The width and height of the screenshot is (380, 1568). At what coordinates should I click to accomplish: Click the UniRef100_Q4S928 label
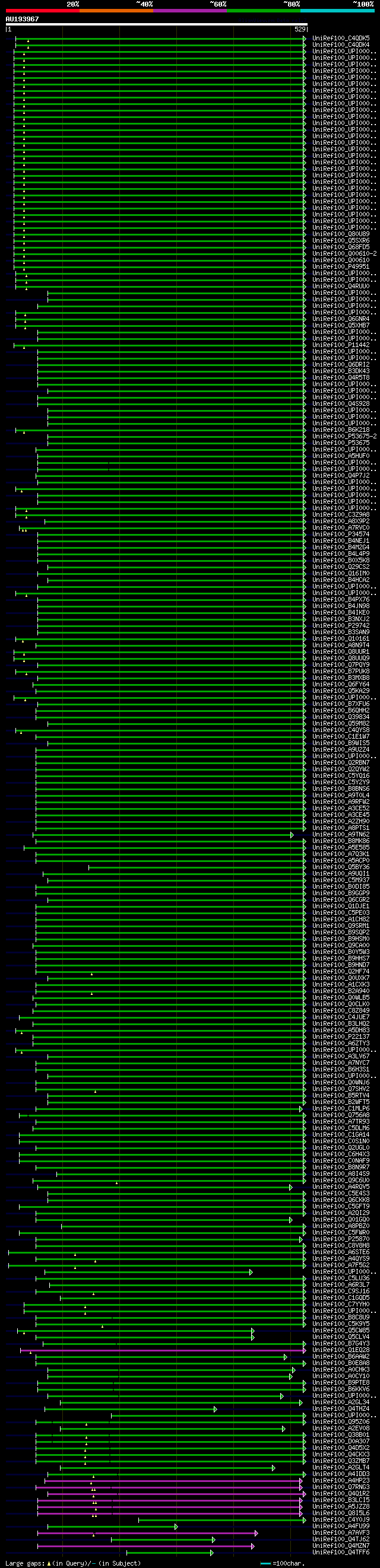coord(341,403)
